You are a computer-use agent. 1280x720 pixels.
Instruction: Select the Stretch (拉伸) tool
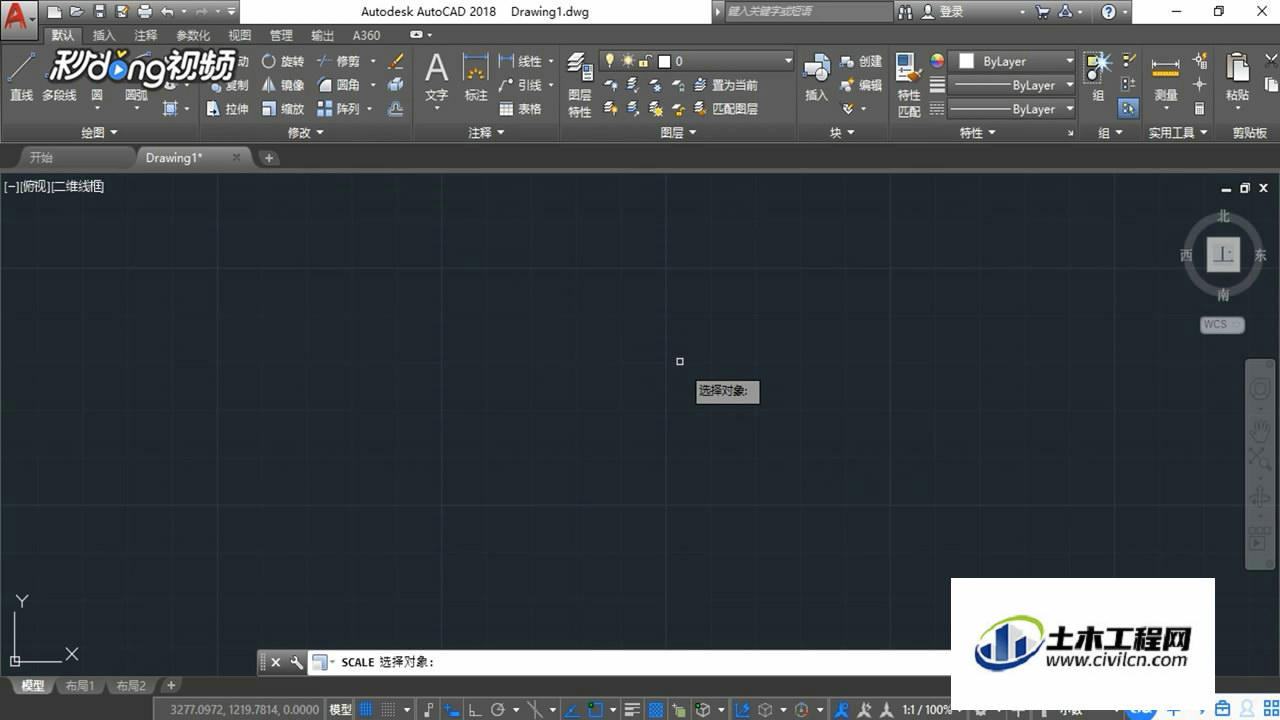point(228,109)
